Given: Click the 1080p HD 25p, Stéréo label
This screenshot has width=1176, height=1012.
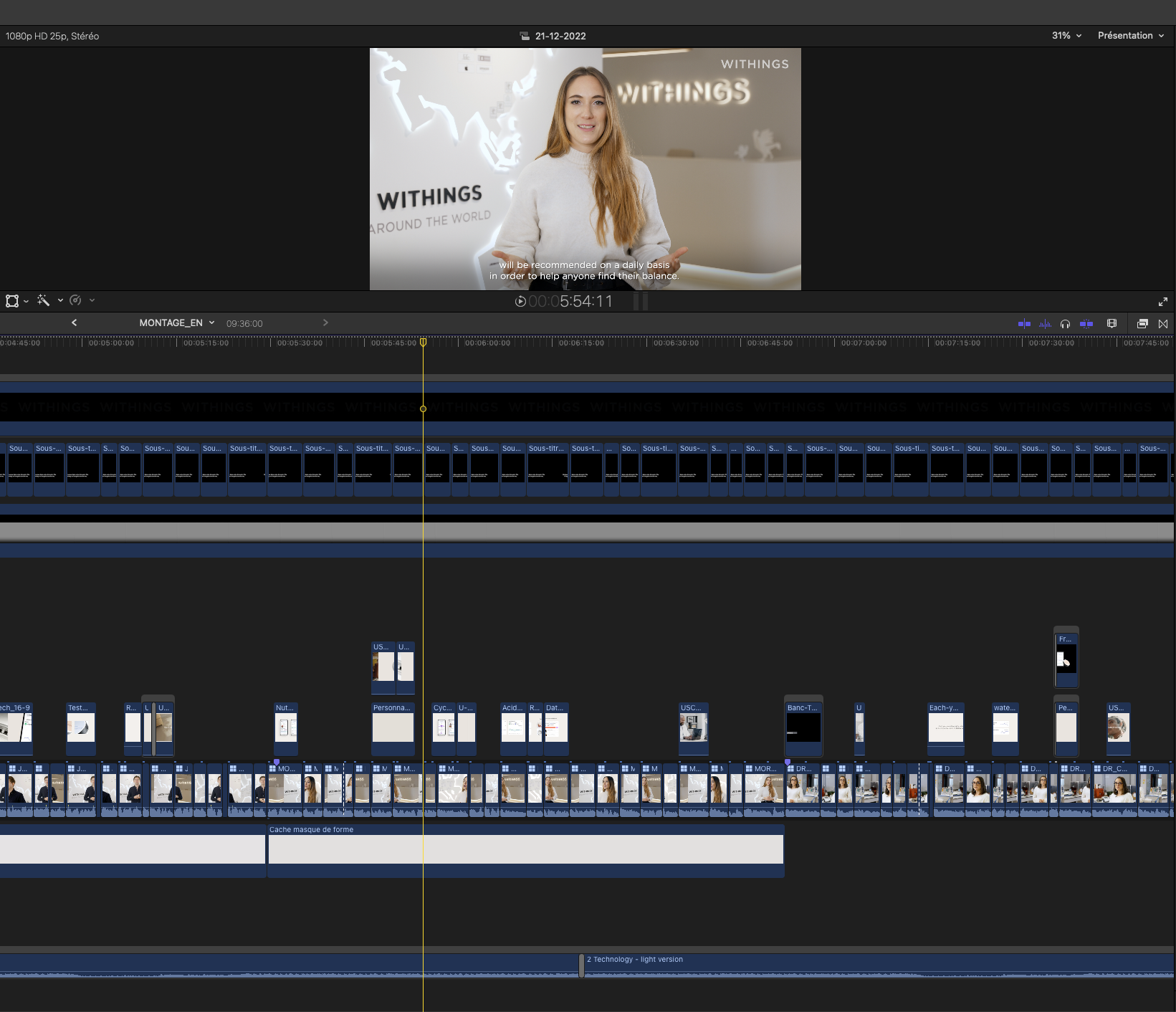Looking at the screenshot, I should pos(52,36).
